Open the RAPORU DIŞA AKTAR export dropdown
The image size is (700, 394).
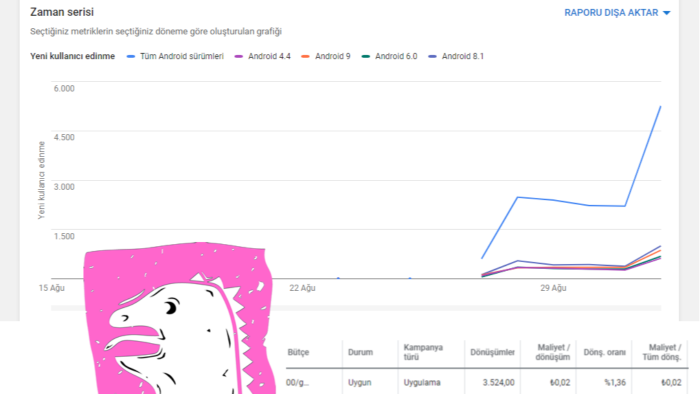pos(617,13)
